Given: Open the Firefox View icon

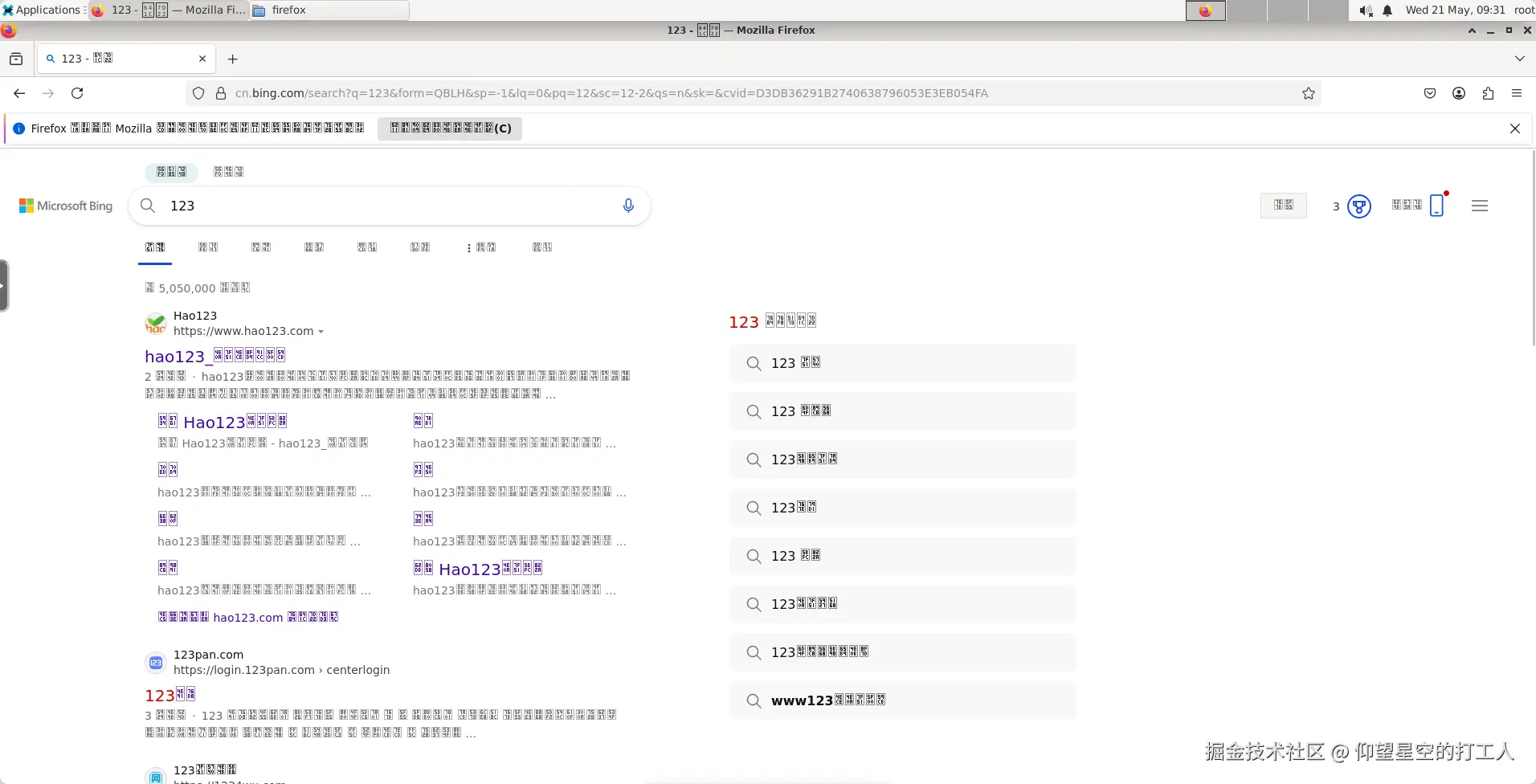Looking at the screenshot, I should tap(16, 59).
